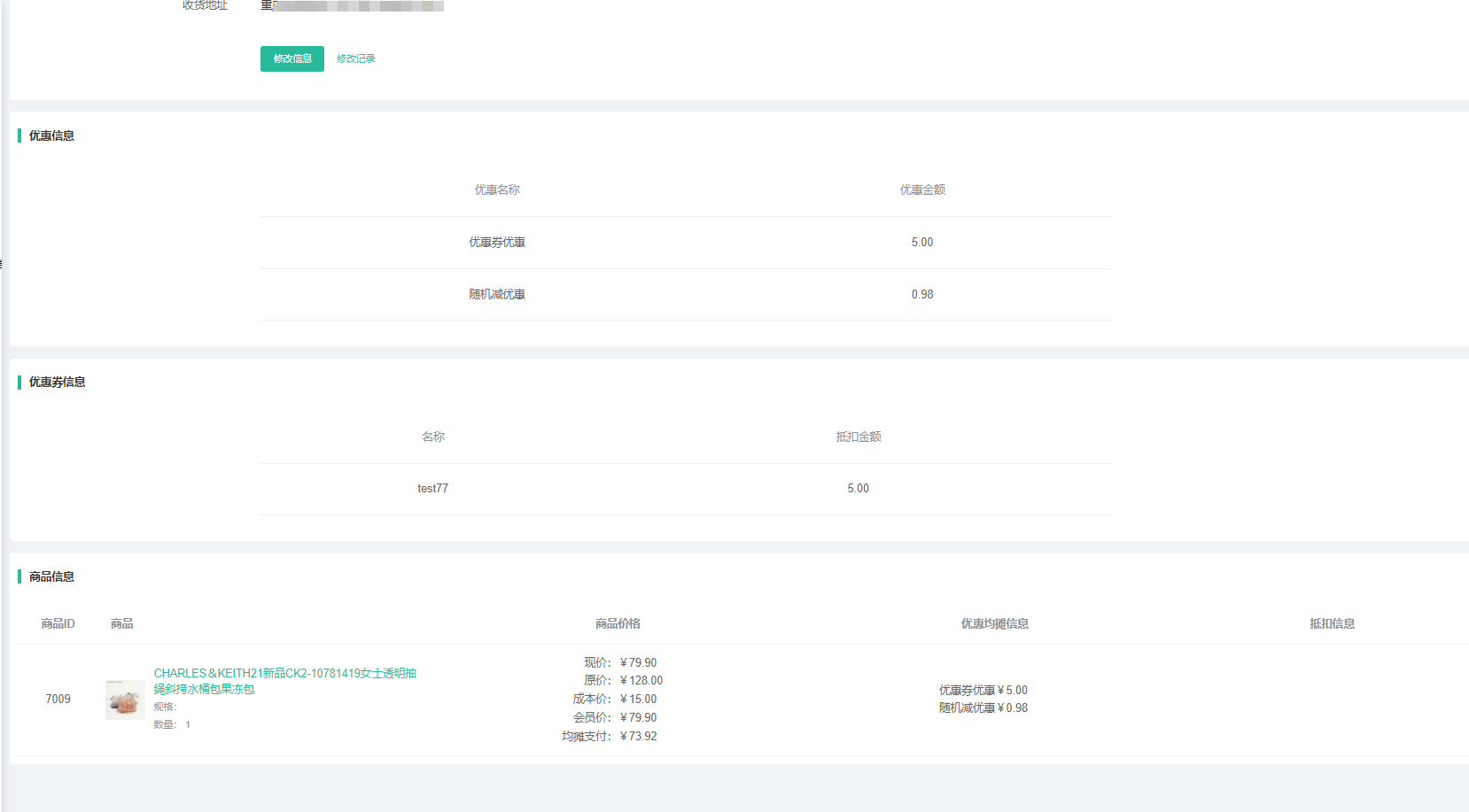The image size is (1469, 812).
Task: Select the 随机减优惠 row in discount table
Action: [x=496, y=294]
